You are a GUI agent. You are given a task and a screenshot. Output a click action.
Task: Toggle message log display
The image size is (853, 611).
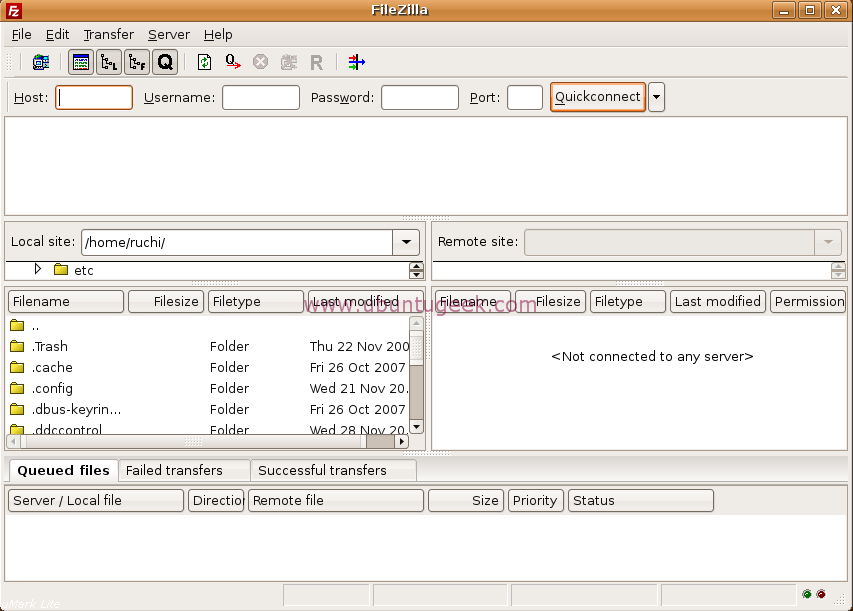tap(81, 63)
